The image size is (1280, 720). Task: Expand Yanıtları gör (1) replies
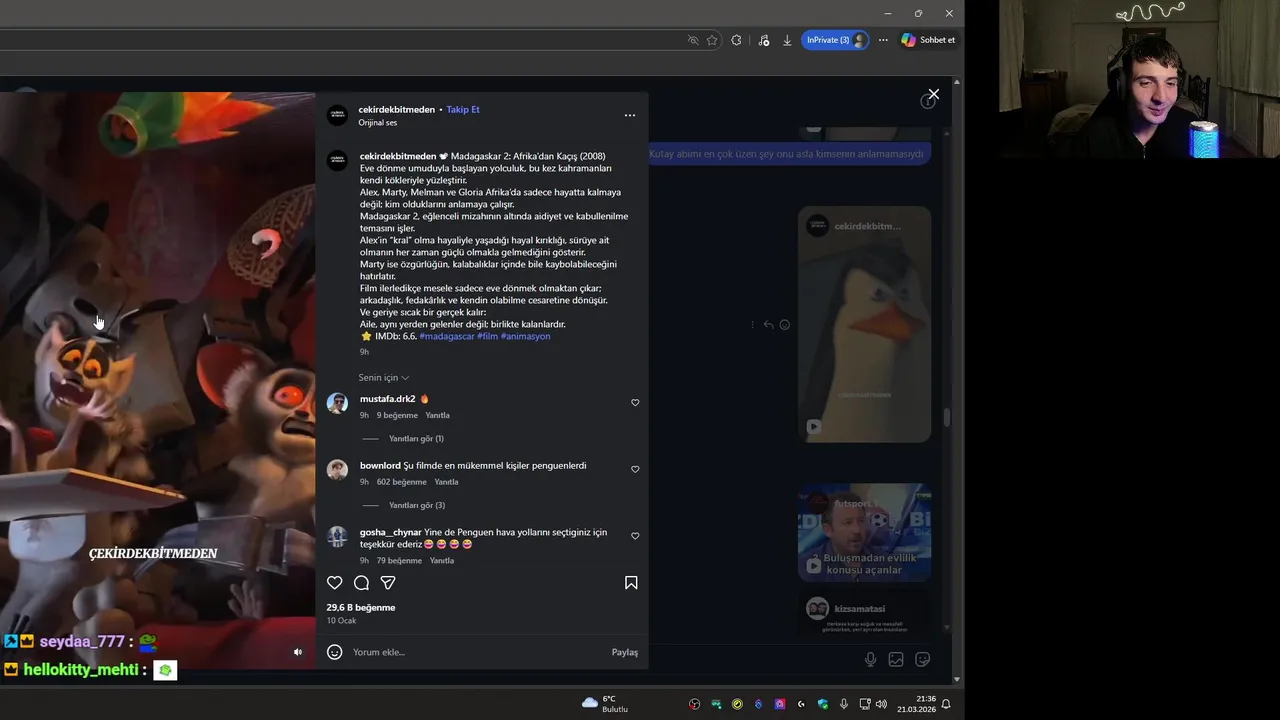pos(416,439)
